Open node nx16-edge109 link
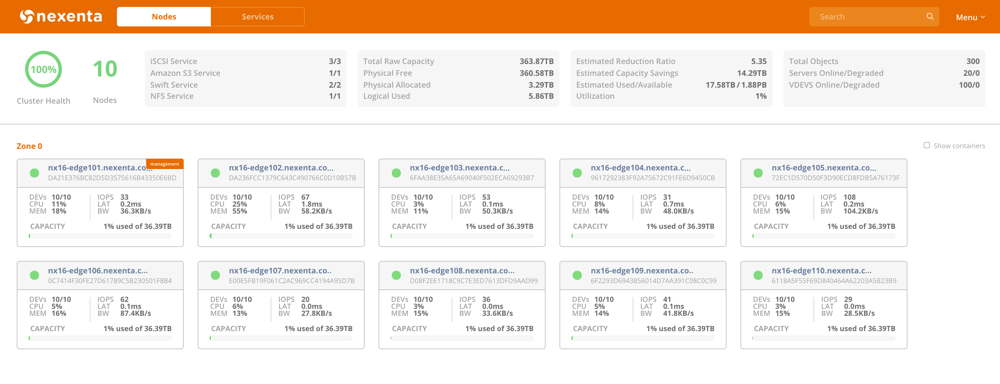The width and height of the screenshot is (1000, 384). click(642, 270)
